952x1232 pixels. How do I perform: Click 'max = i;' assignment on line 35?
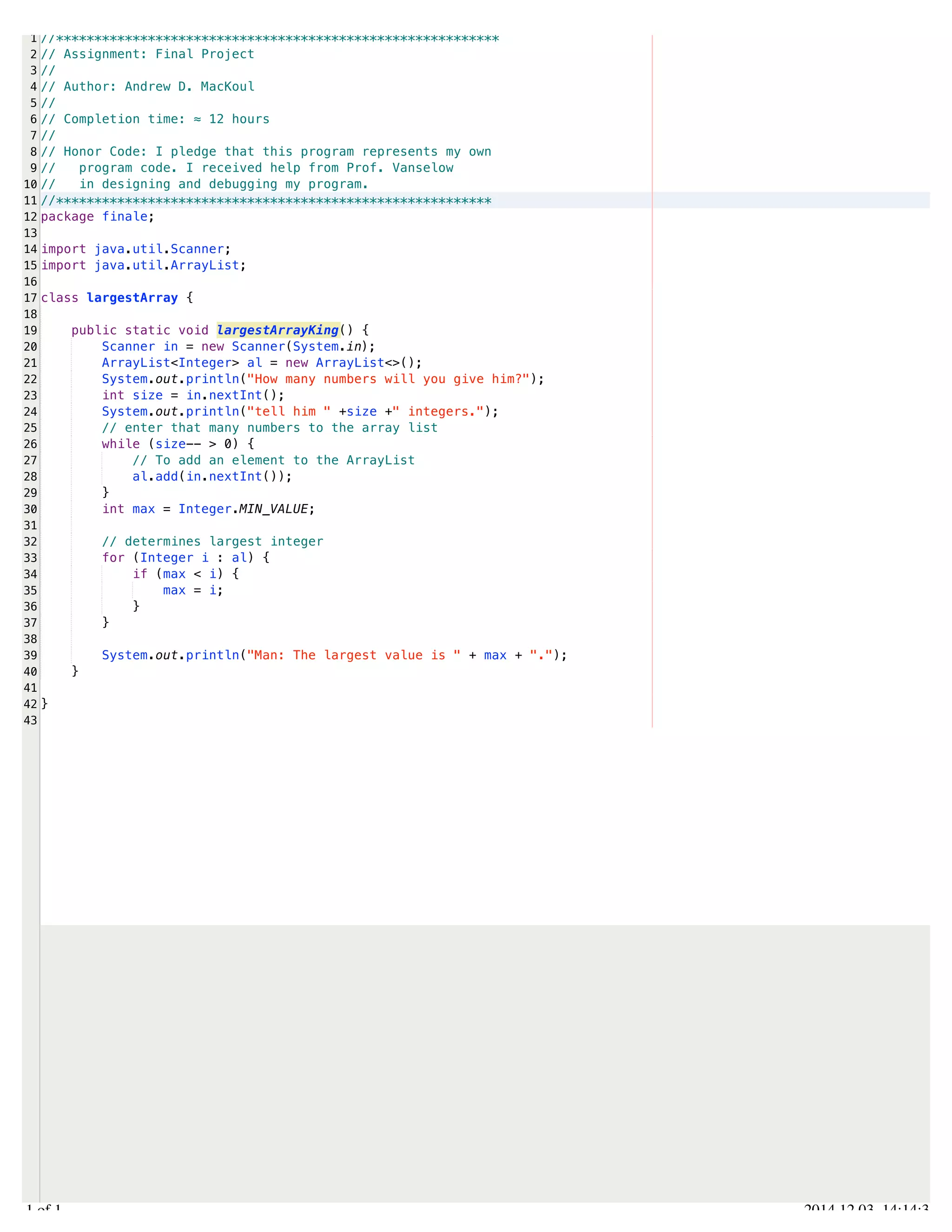193,590
